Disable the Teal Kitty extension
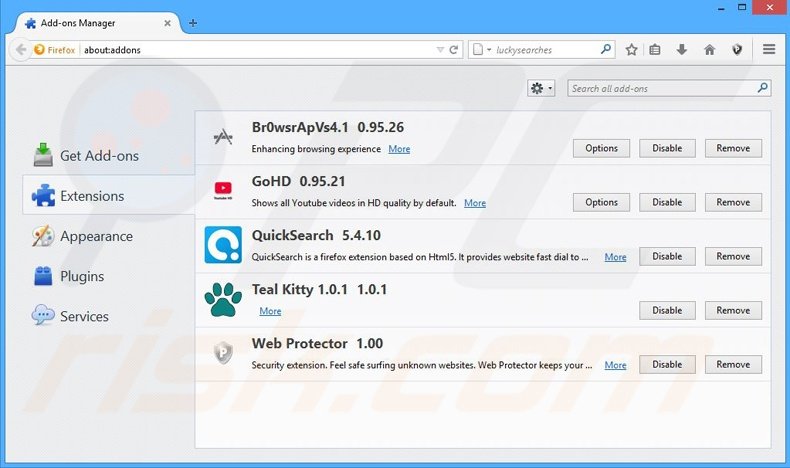Viewport: 790px width, 468px height. 667,310
